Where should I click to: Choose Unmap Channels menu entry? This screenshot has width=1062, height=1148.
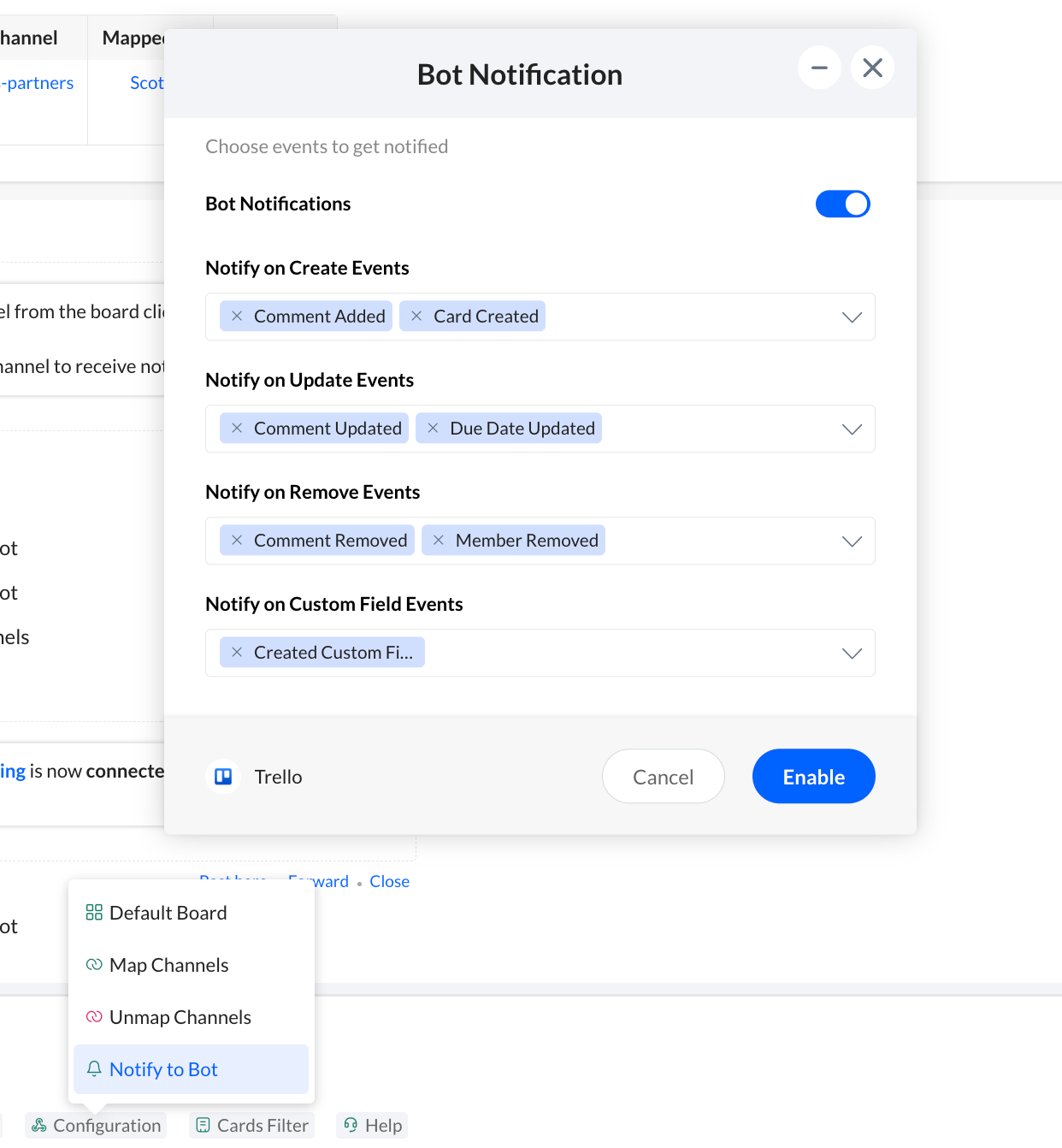point(191,1017)
